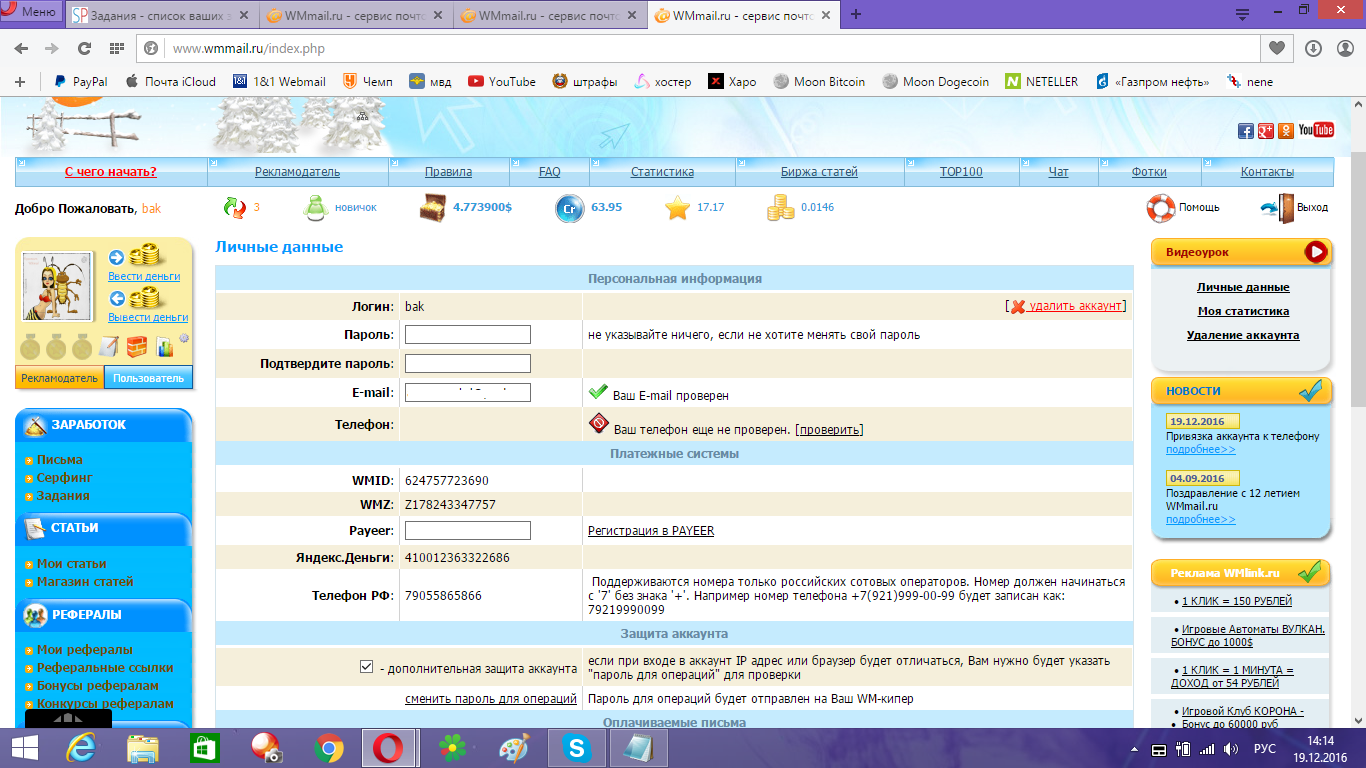
Task: Click the Facebook icon in header
Action: 1246,131
